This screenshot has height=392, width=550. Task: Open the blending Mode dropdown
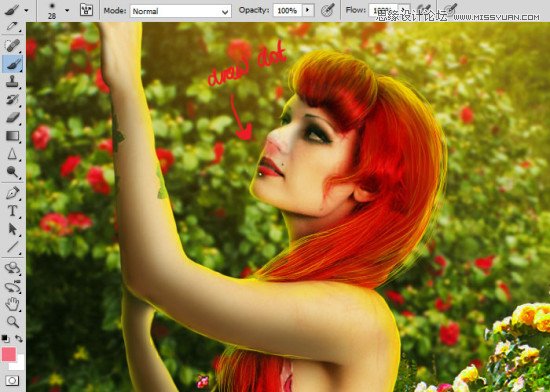[x=181, y=11]
